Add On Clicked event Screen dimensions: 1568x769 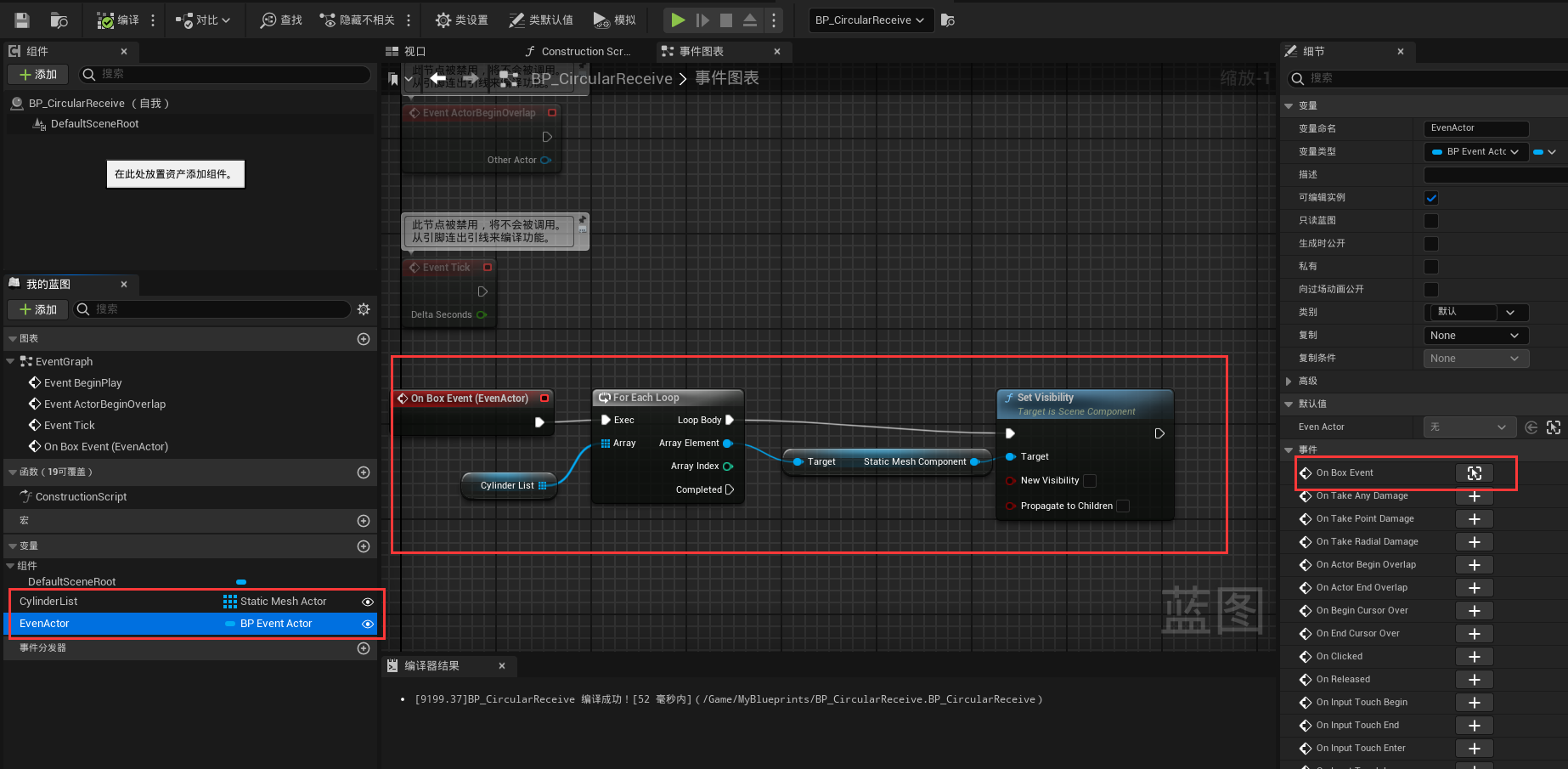(1475, 657)
